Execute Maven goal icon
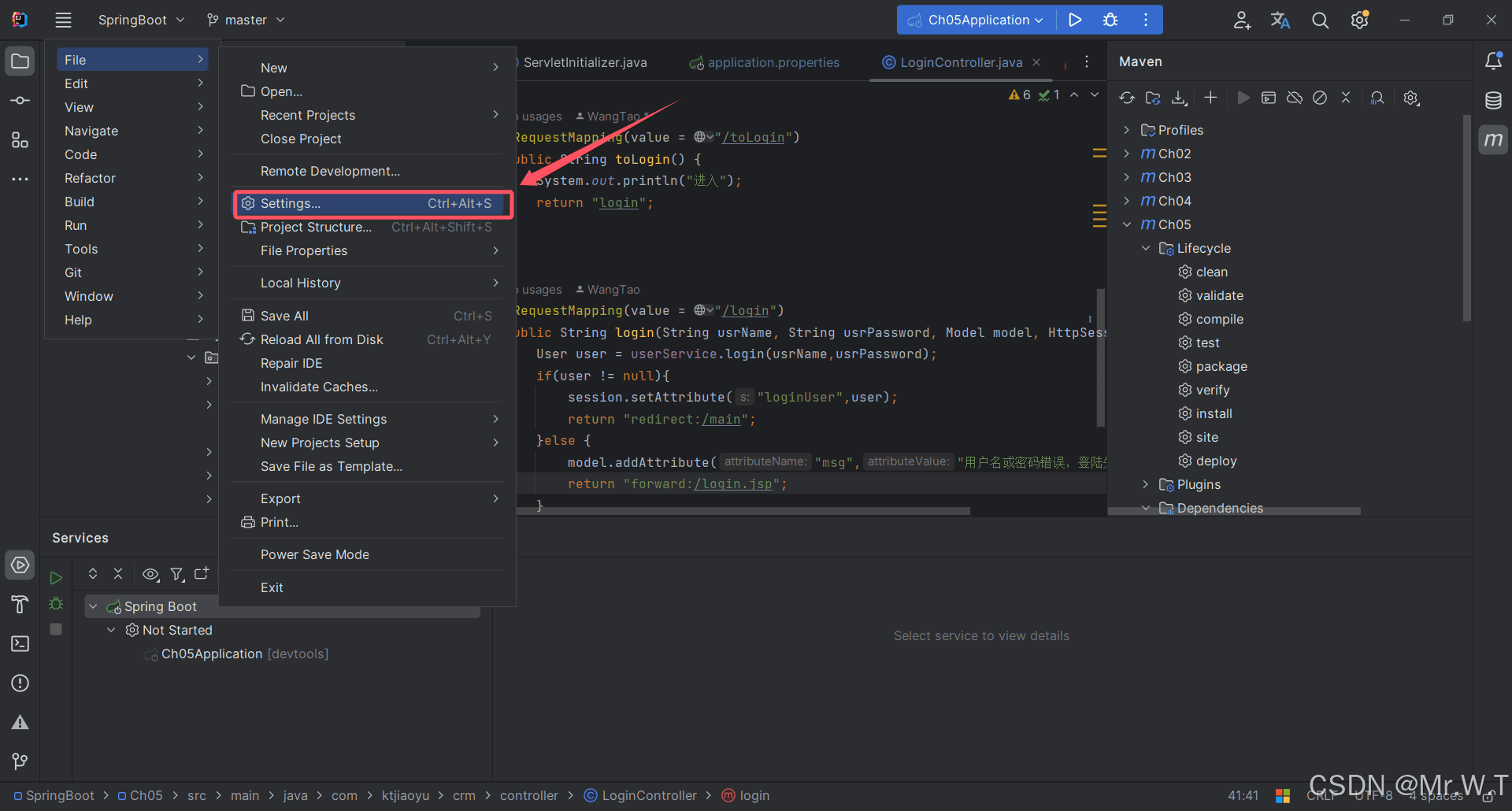The width and height of the screenshot is (1512, 811). [x=1269, y=98]
